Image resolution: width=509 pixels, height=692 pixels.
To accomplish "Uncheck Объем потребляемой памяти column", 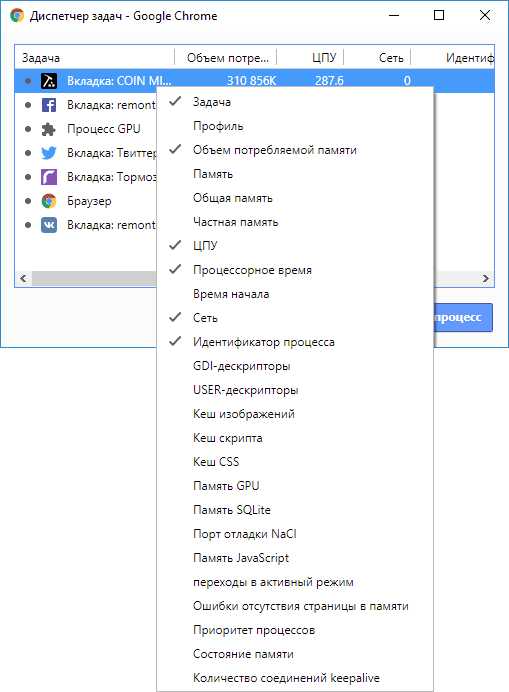I will (295, 150).
